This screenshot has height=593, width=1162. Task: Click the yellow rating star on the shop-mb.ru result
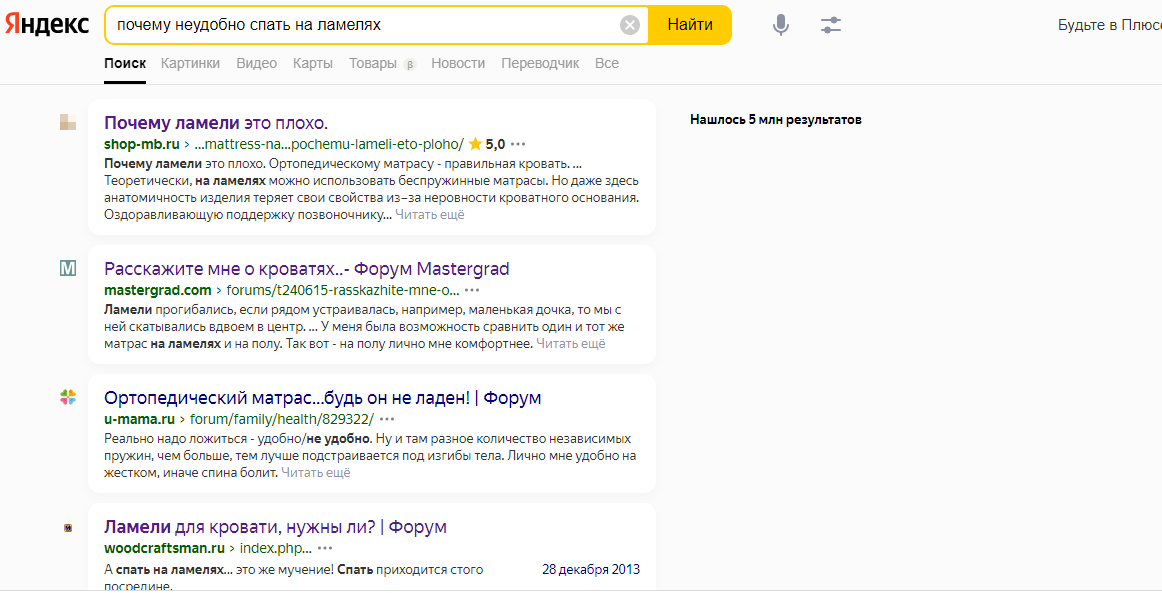[475, 144]
